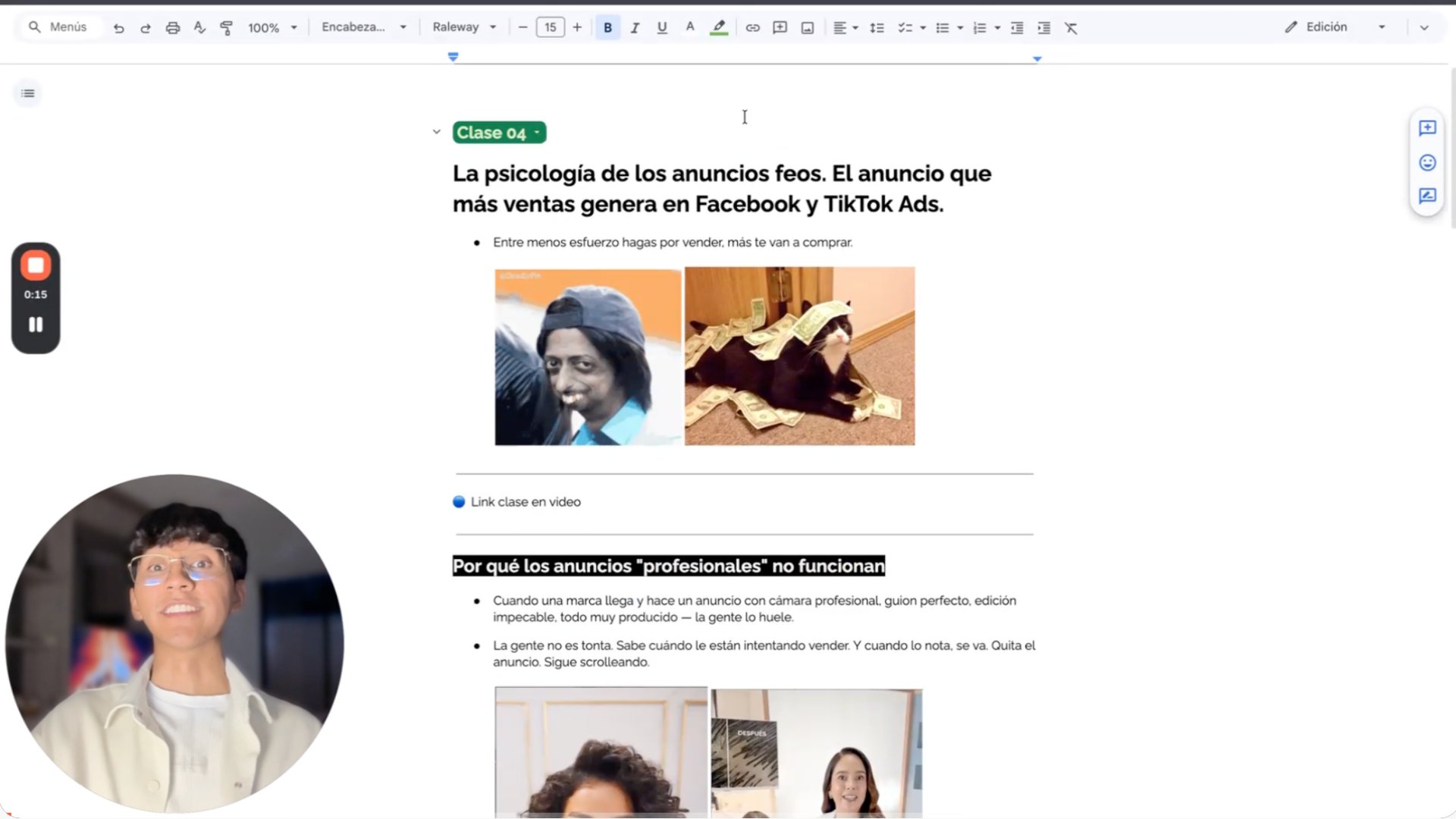Collapse the toolbar with the chevron

(1424, 28)
